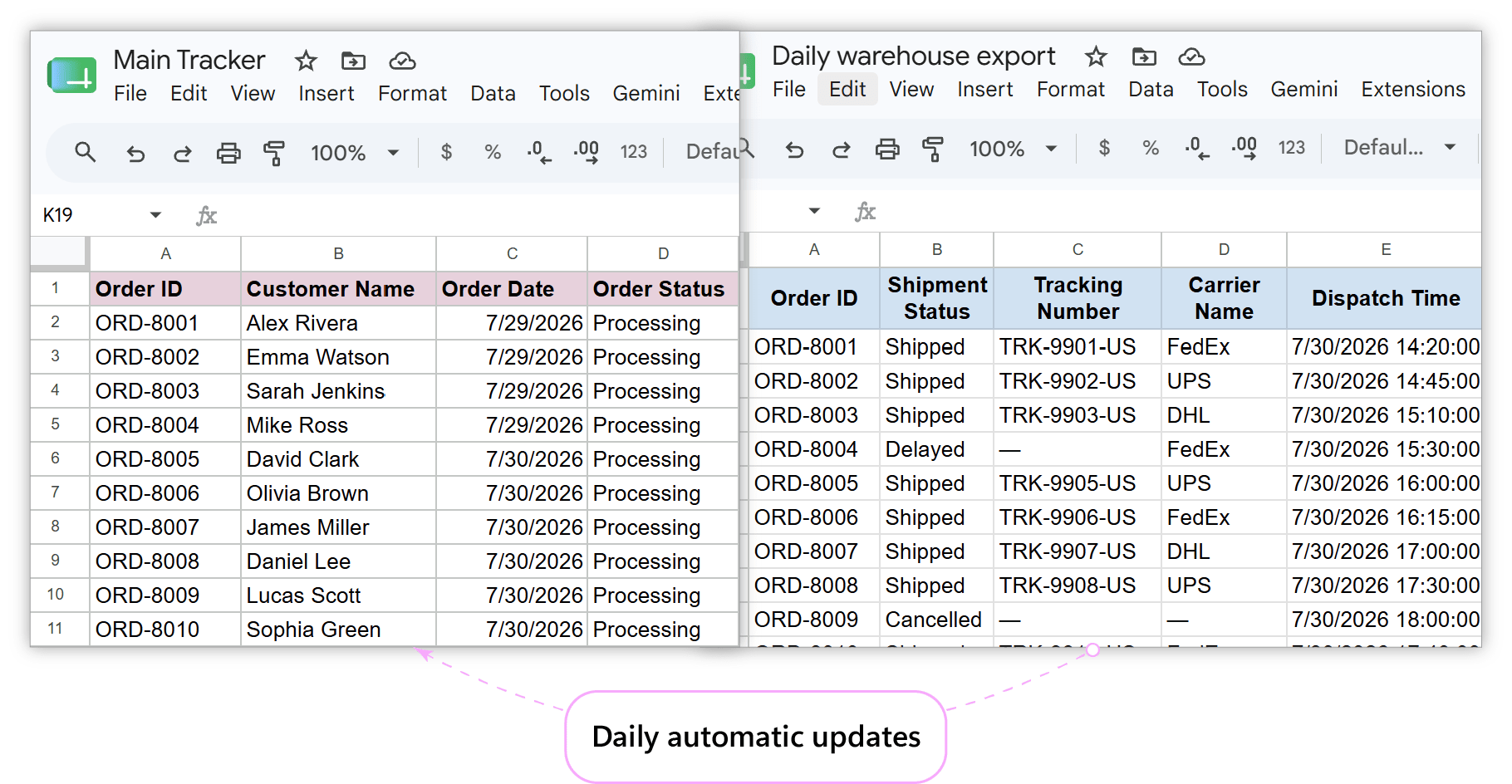Image resolution: width=1512 pixels, height=784 pixels.
Task: Click the Delayed shipment status cell
Action: tap(936, 449)
